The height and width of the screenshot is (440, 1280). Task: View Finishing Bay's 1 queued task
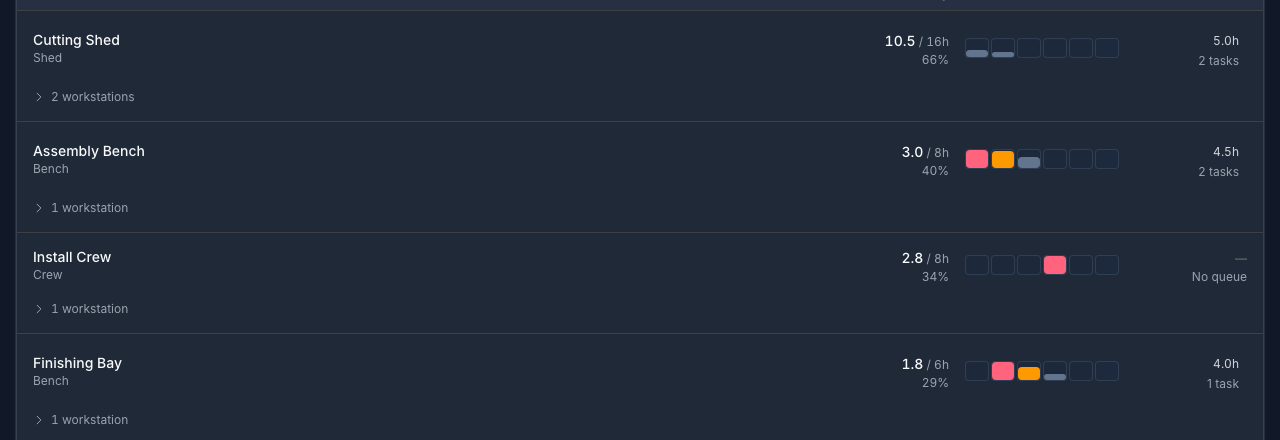pos(1222,384)
